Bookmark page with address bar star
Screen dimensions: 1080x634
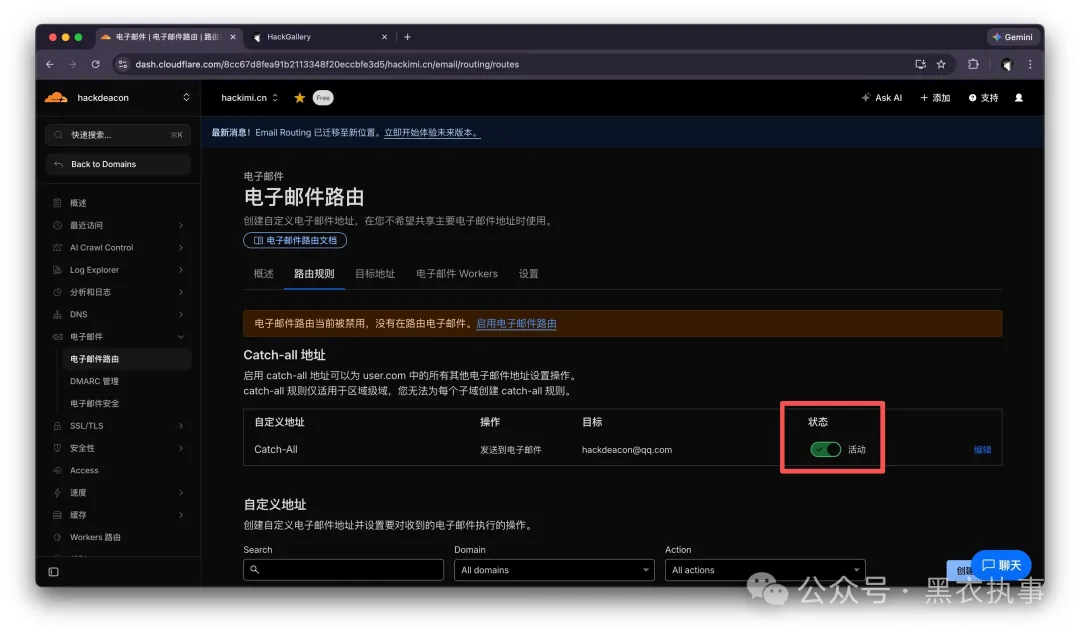pos(941,64)
